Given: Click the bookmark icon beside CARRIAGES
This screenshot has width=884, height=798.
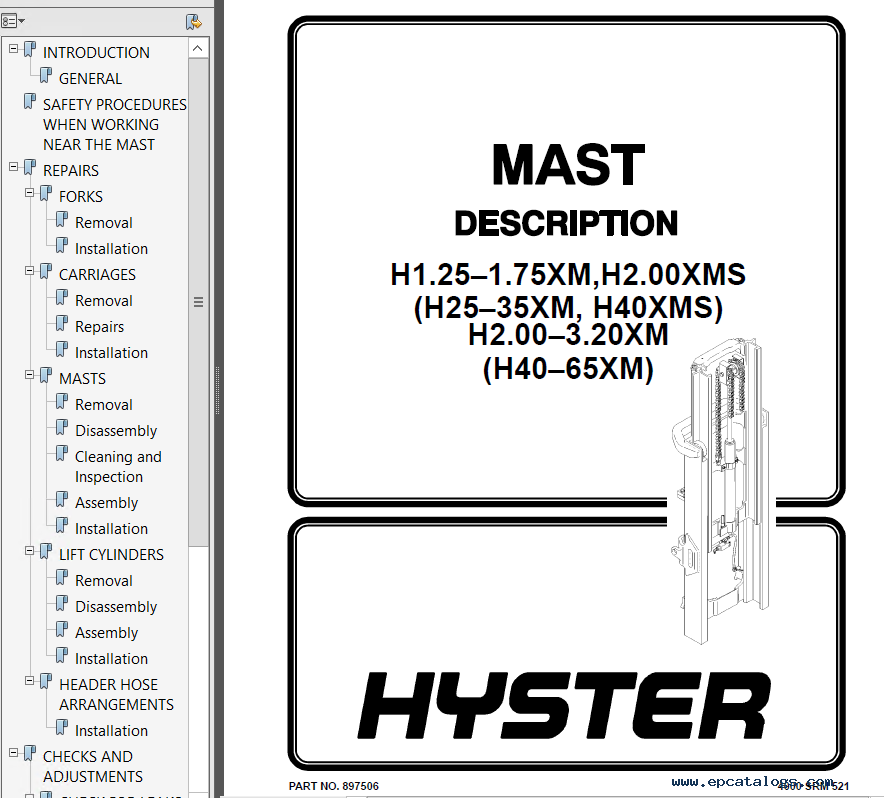Looking at the screenshot, I should click(46, 271).
